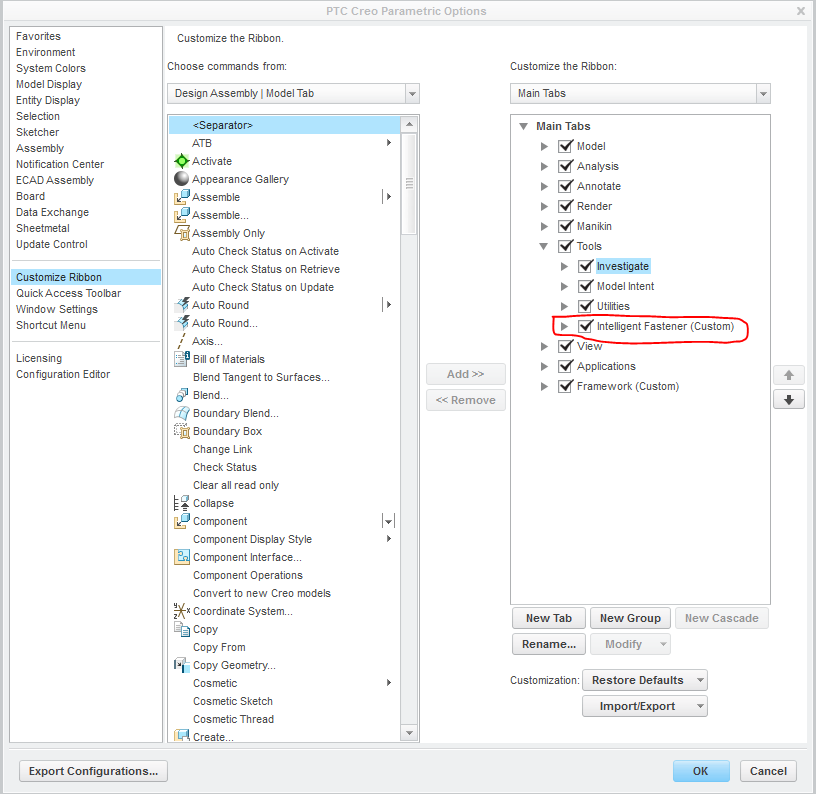Open the Favorites options category
This screenshot has width=816, height=794.
pyautogui.click(x=39, y=36)
